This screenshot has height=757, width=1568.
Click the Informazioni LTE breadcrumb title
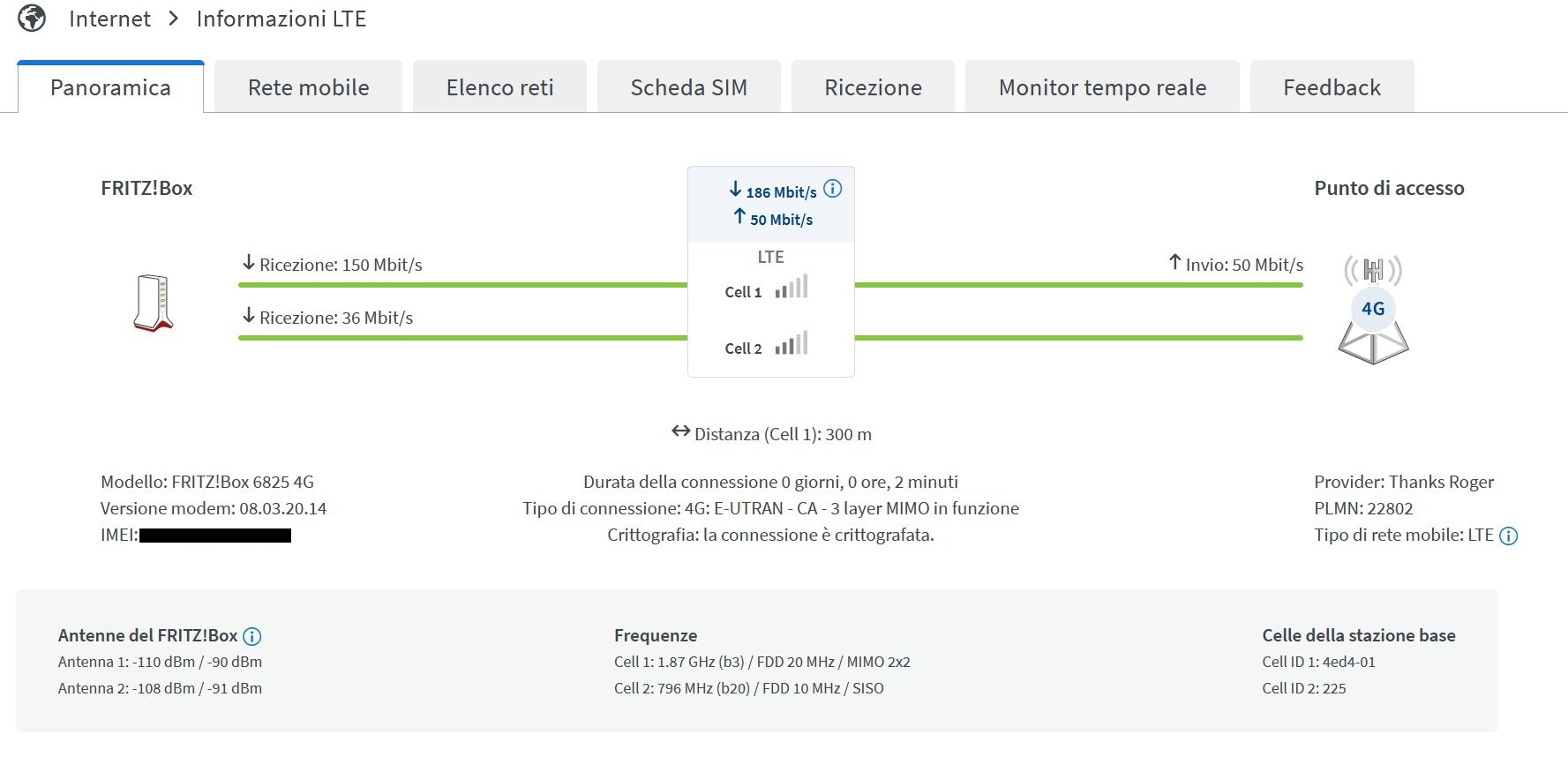click(x=281, y=19)
